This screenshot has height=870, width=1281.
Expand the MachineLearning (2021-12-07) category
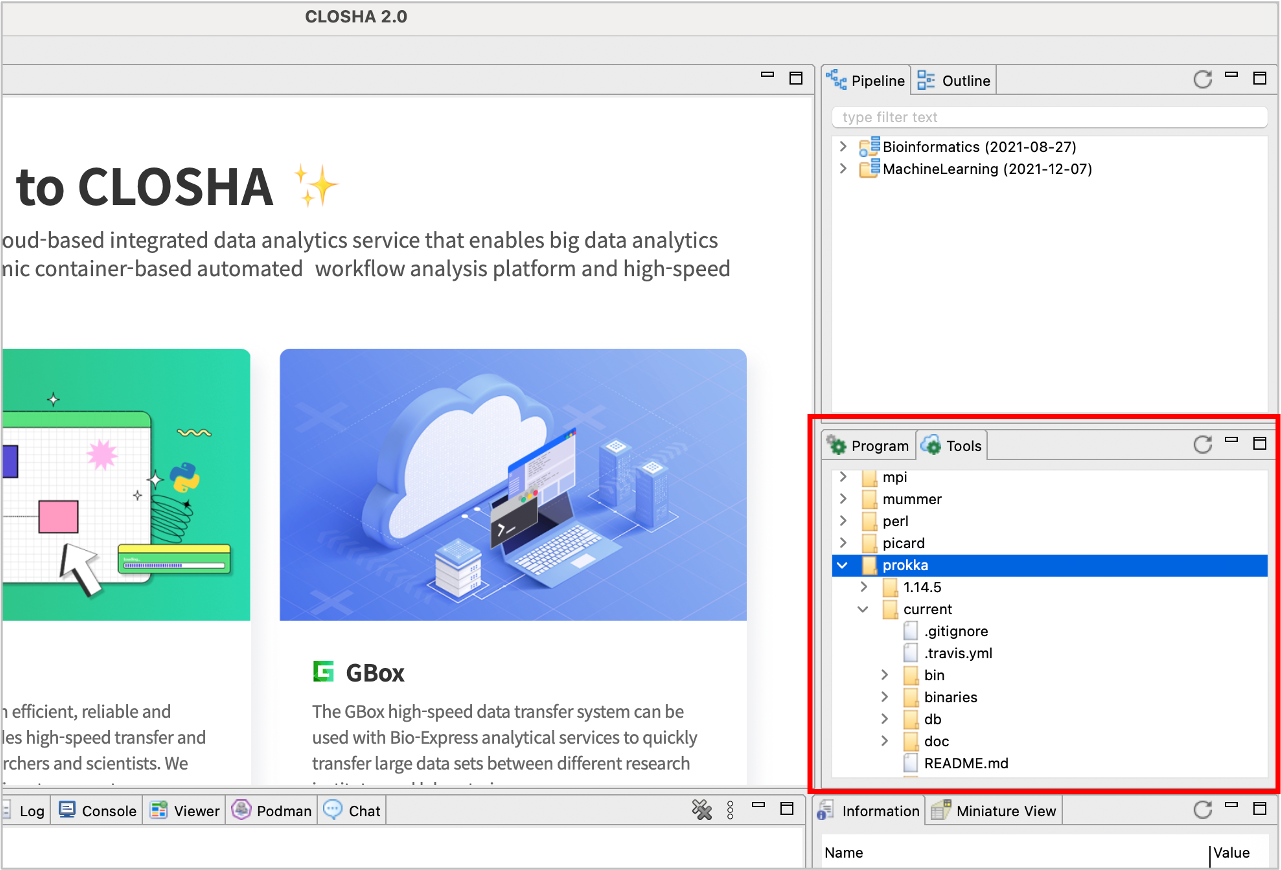[842, 169]
